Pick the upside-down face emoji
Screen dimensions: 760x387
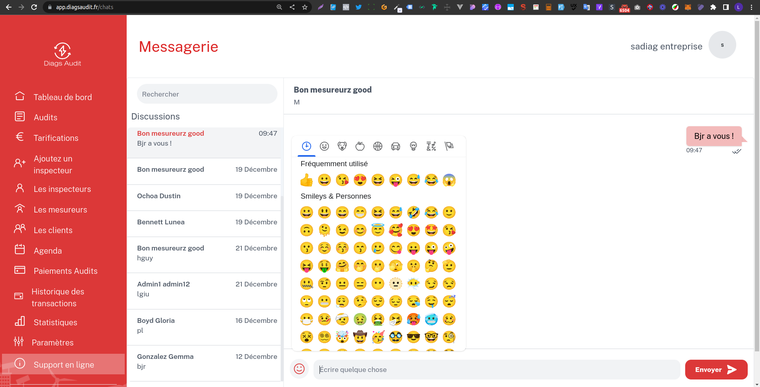coord(306,230)
